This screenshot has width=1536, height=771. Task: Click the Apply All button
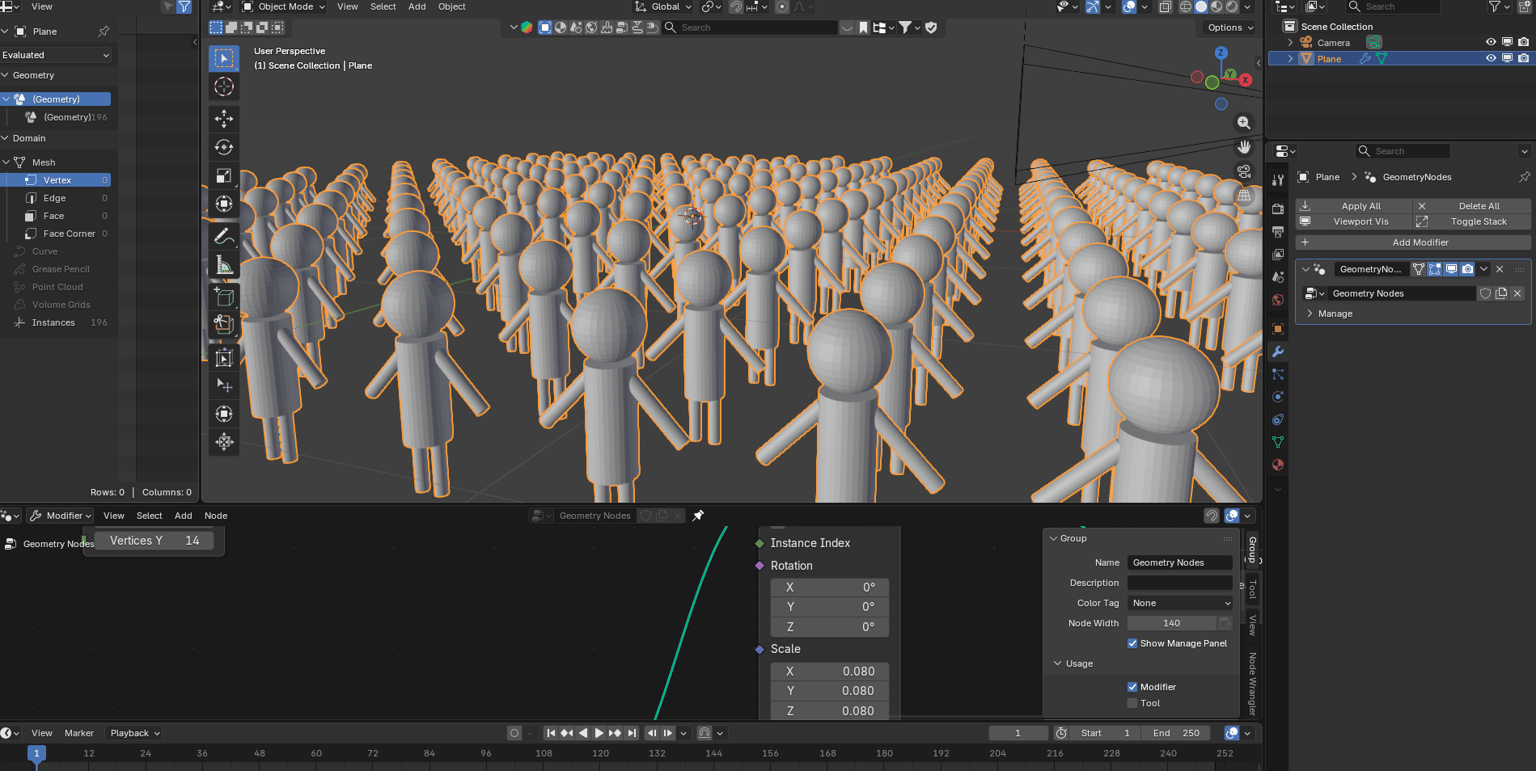point(1353,206)
